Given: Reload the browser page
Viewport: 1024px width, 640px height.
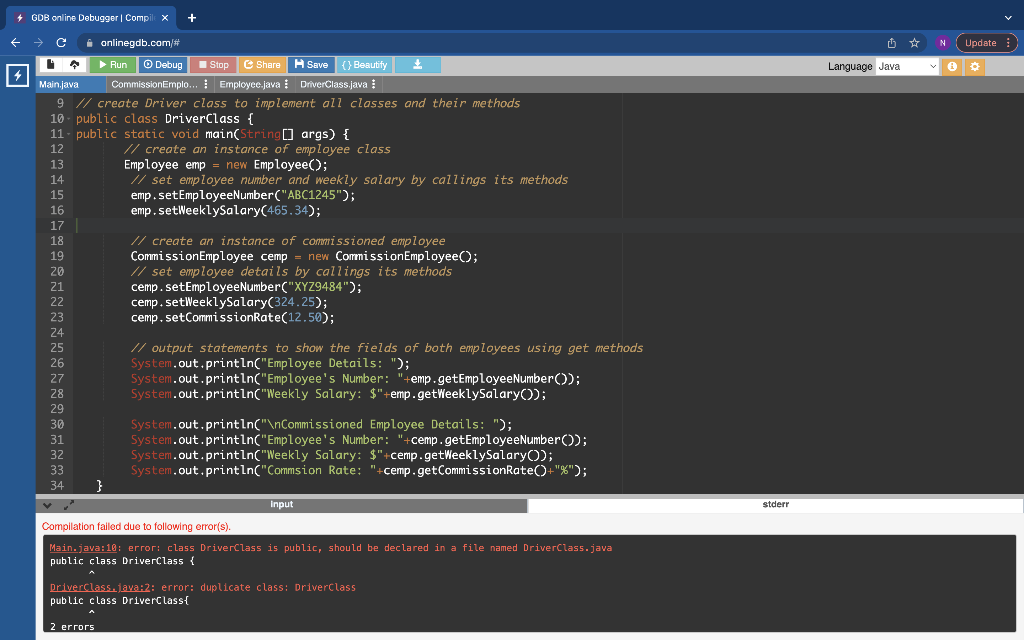Looking at the screenshot, I should (61, 42).
